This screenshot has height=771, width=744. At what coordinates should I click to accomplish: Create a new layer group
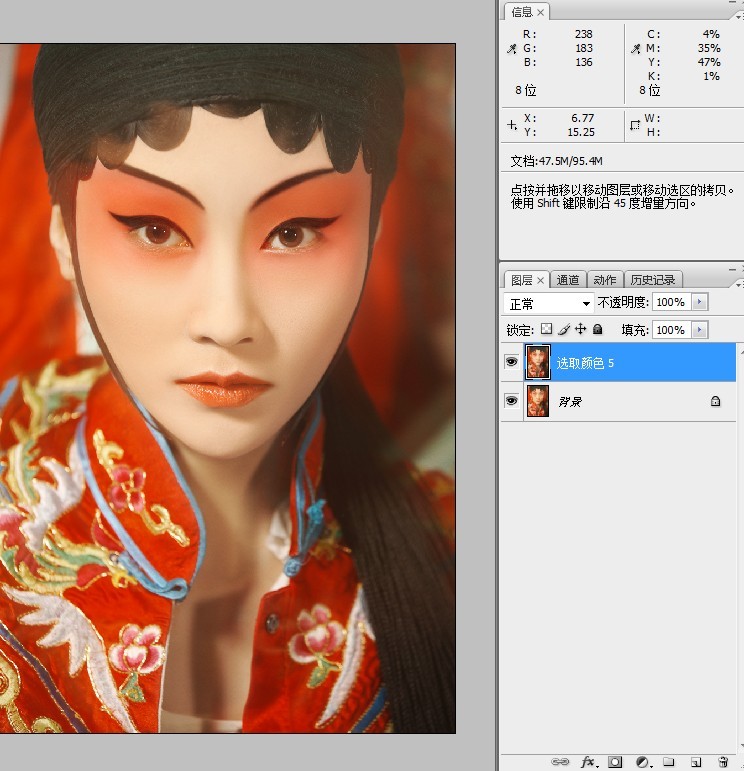click(668, 762)
